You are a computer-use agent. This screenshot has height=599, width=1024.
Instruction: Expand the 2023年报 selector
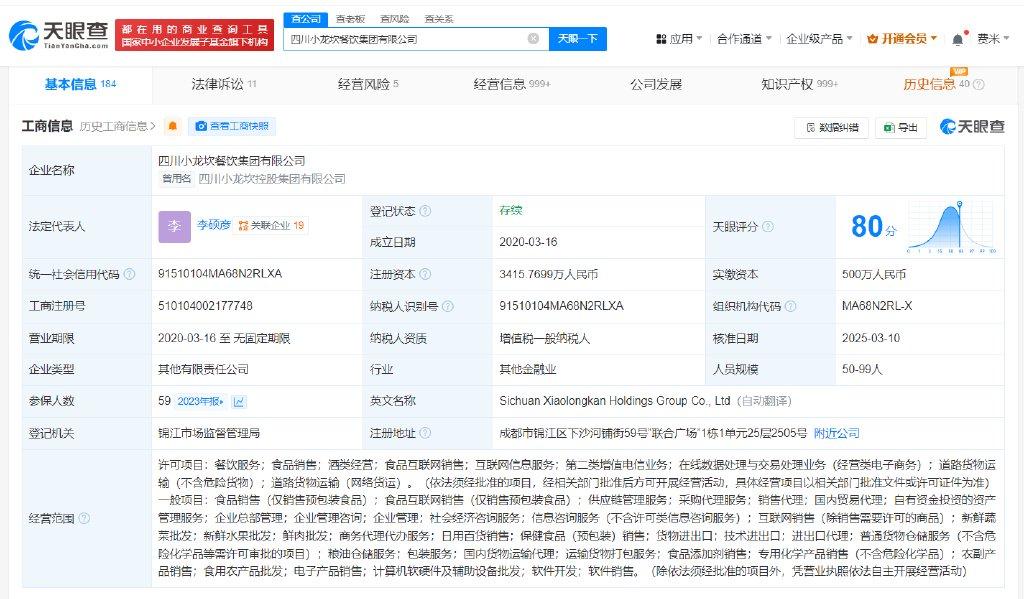(x=200, y=401)
